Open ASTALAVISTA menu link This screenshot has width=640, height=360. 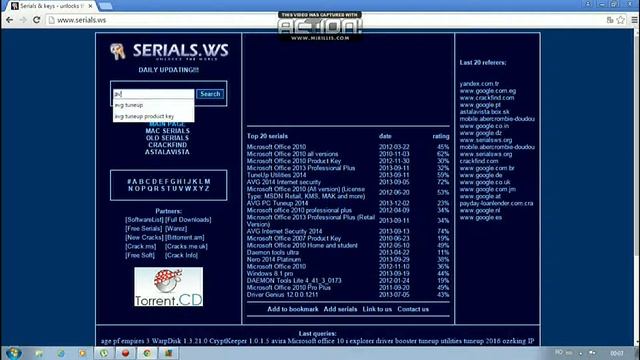tap(167, 152)
